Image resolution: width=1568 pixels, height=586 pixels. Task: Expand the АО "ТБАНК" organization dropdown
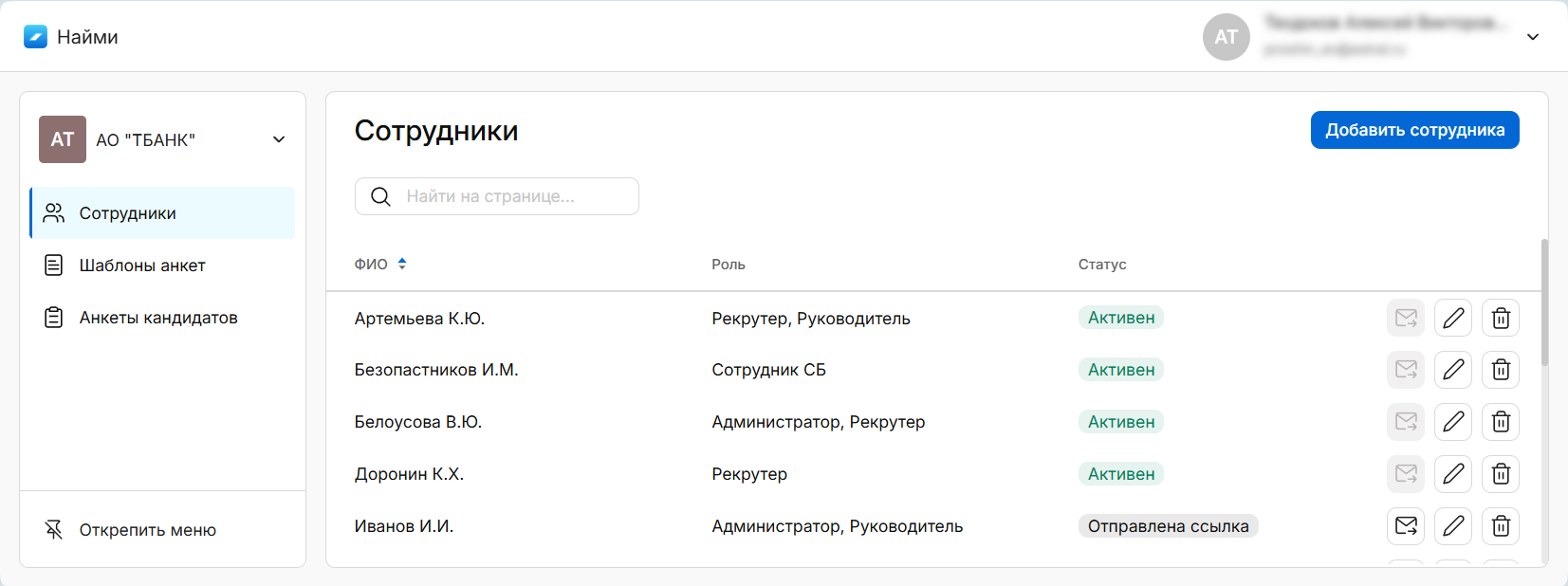[279, 139]
